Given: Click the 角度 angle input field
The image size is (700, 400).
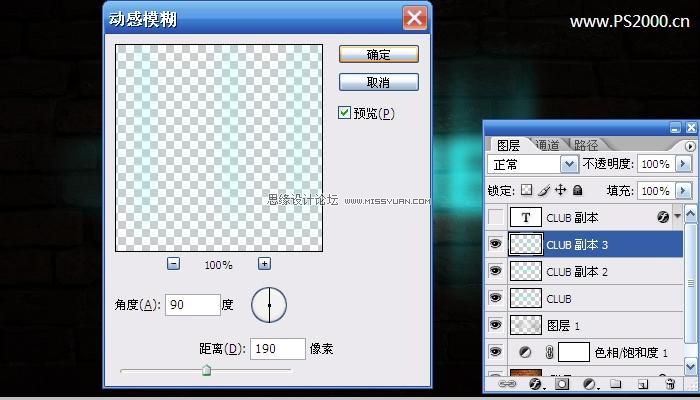Looking at the screenshot, I should (192, 305).
